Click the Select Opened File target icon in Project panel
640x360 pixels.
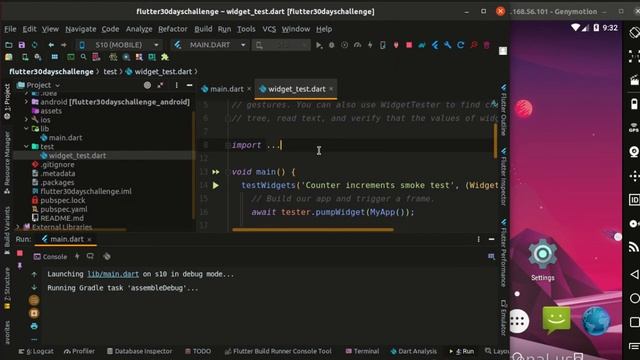point(147,85)
